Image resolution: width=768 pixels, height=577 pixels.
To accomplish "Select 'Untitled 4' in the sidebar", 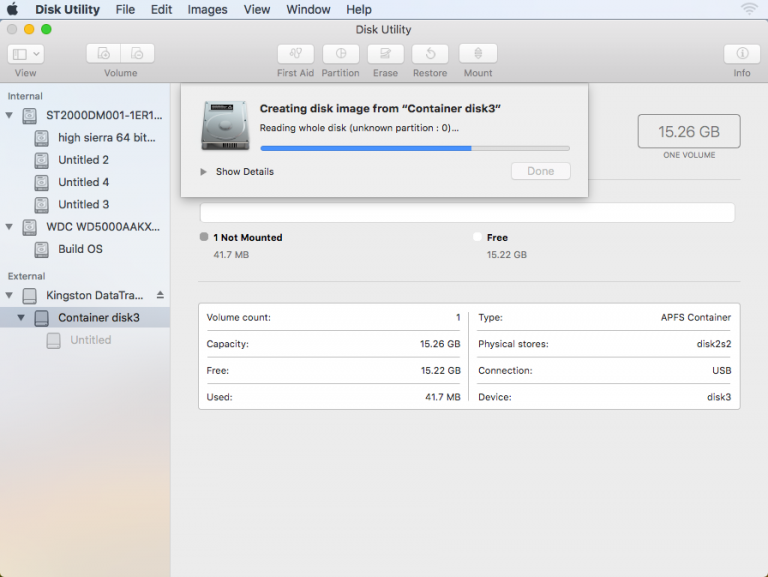I will click(83, 182).
